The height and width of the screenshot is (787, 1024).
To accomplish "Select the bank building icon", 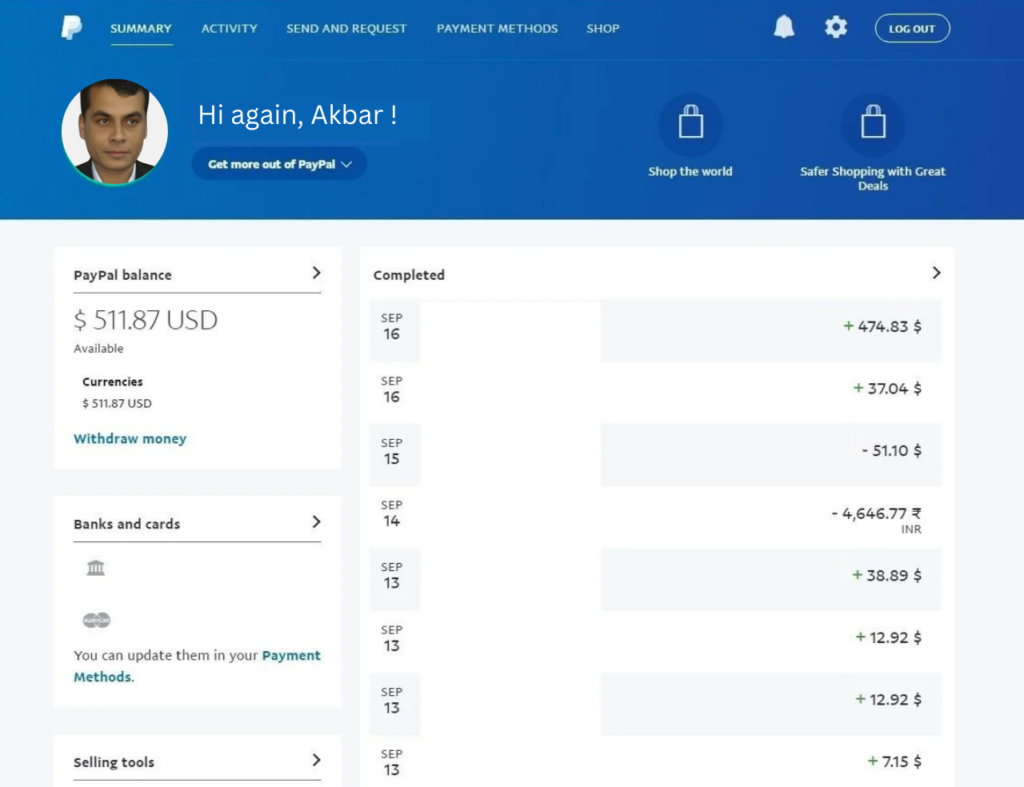I will [x=95, y=568].
